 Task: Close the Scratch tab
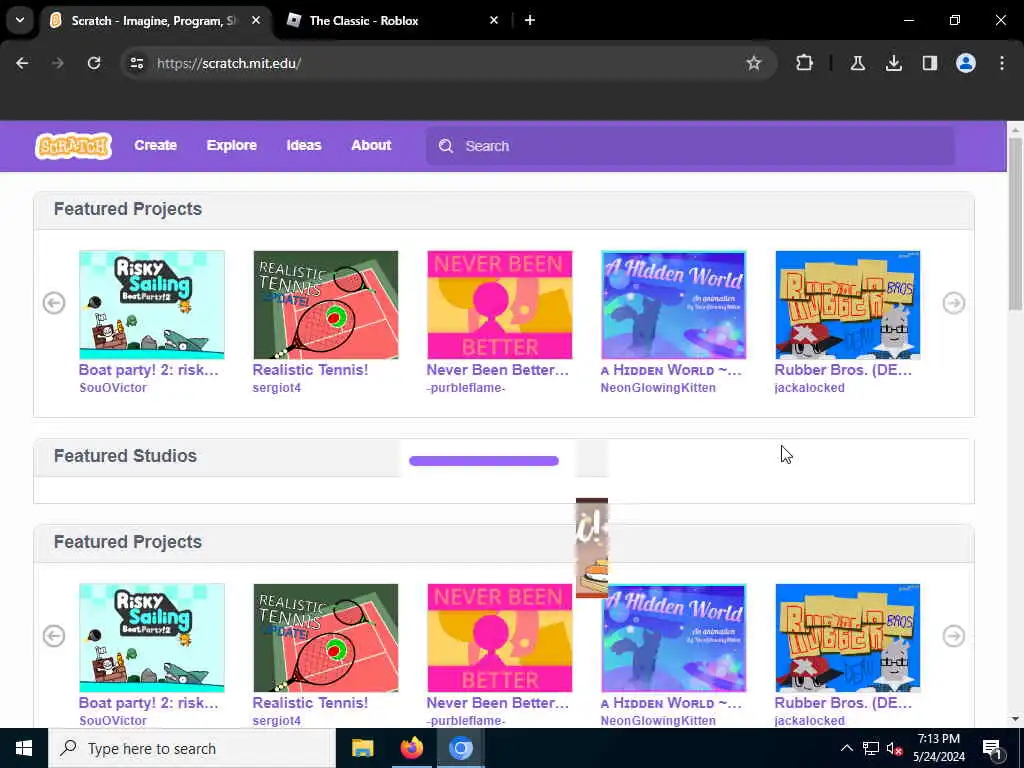click(x=256, y=20)
